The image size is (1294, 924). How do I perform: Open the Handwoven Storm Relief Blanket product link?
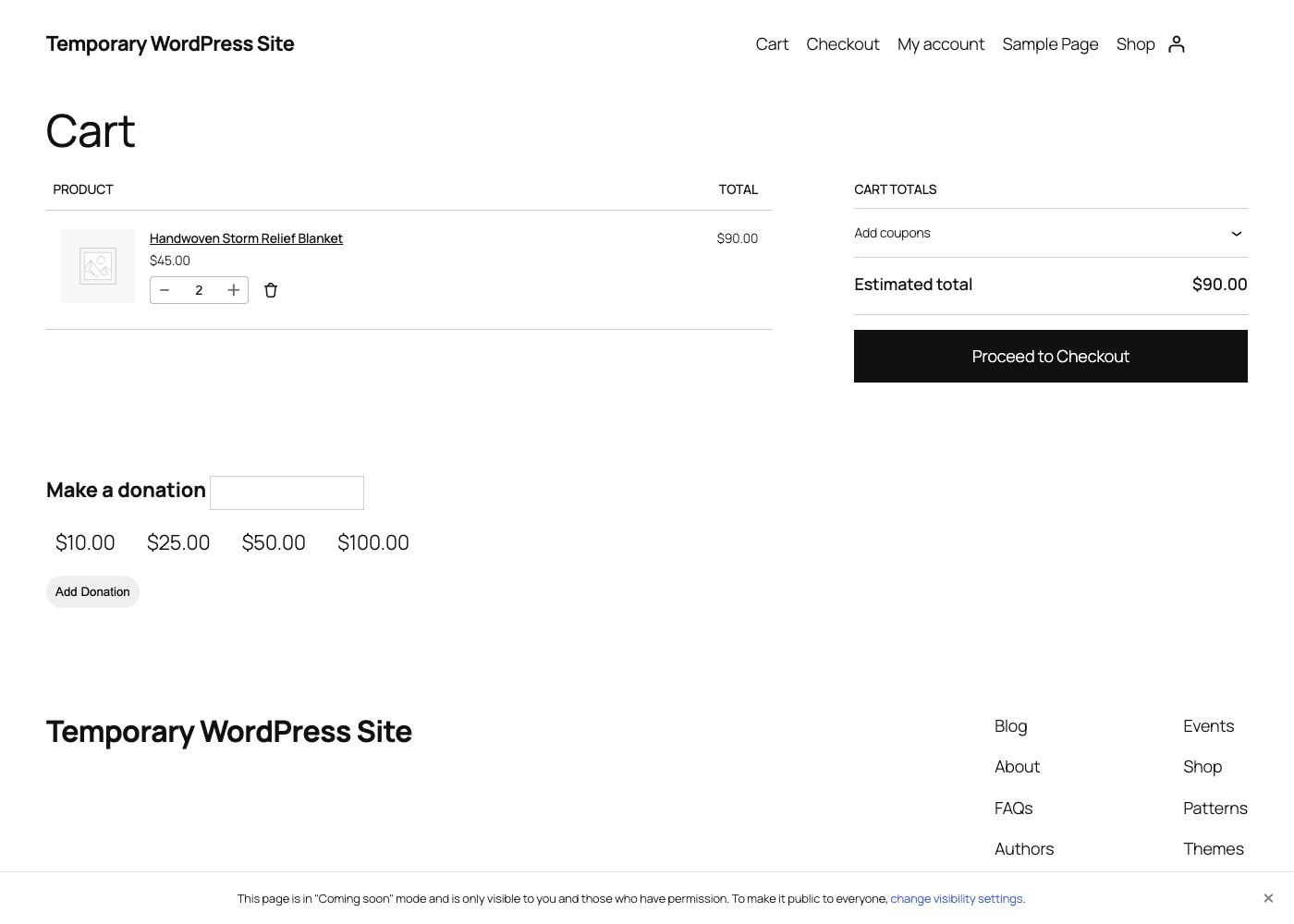246,238
